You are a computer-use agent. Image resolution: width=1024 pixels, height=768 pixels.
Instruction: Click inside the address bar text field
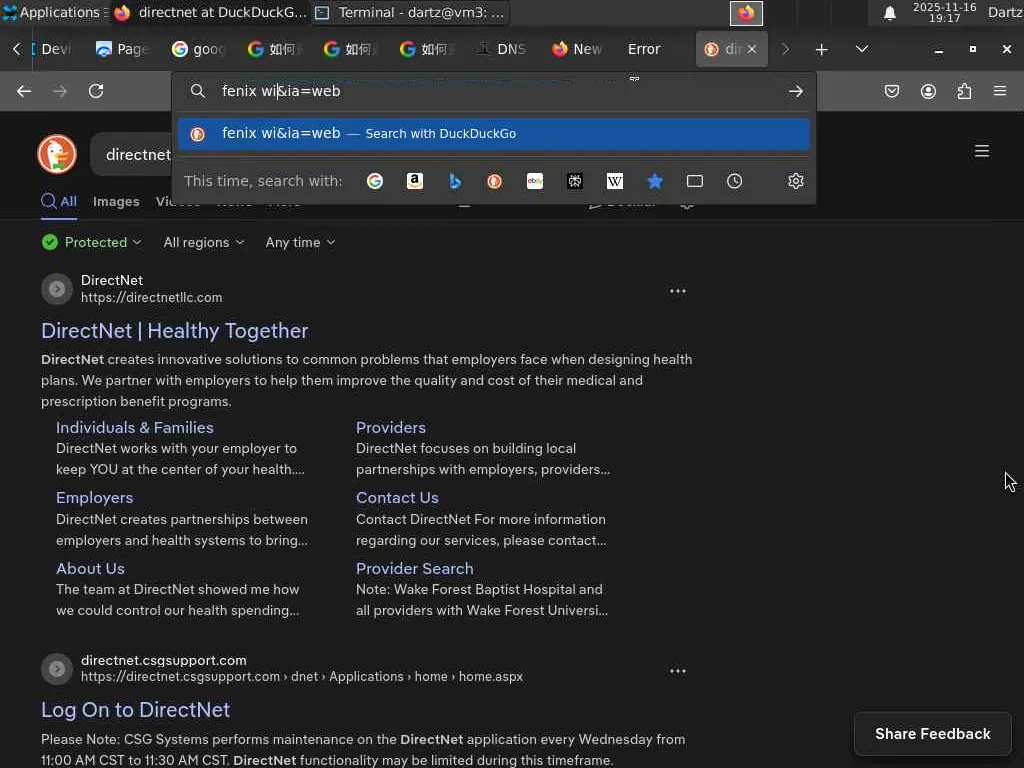(496, 91)
